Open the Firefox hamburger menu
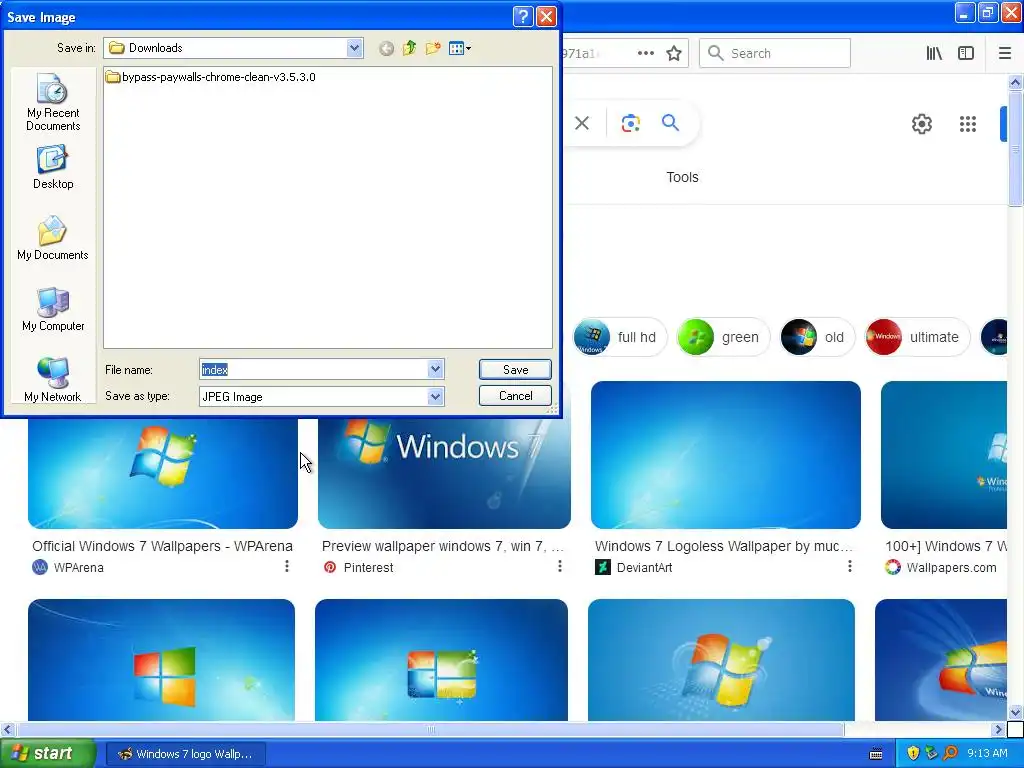This screenshot has width=1024, height=768. [1004, 54]
